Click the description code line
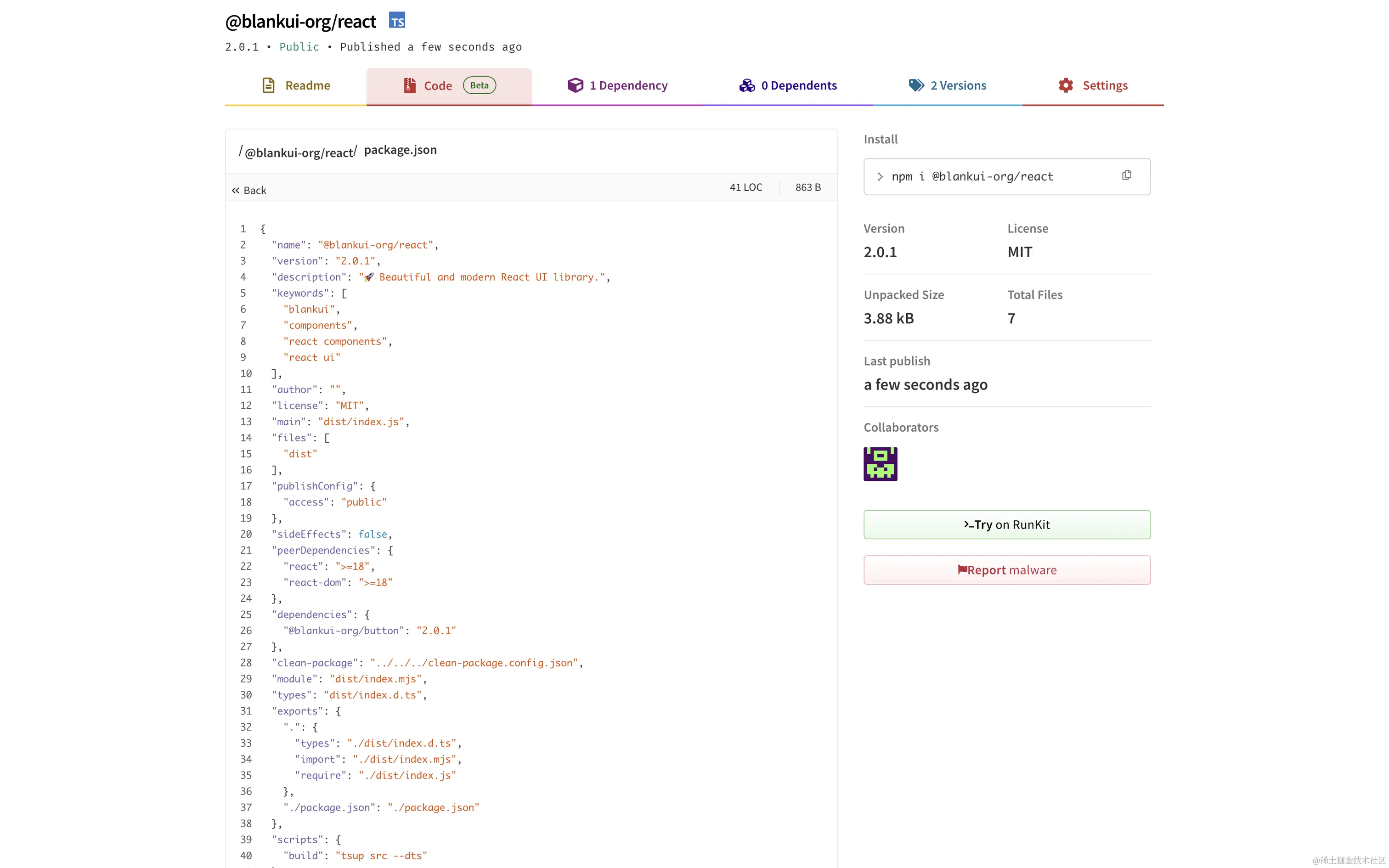 coord(440,277)
